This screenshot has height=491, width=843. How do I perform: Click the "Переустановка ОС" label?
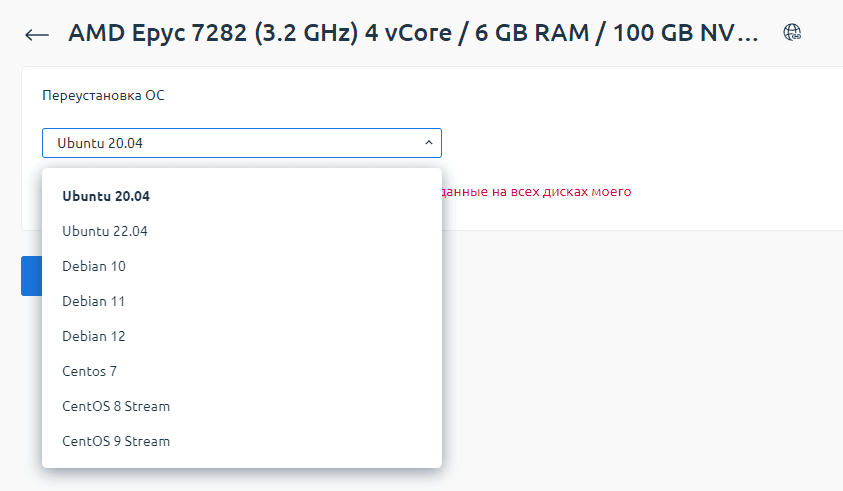[x=103, y=96]
